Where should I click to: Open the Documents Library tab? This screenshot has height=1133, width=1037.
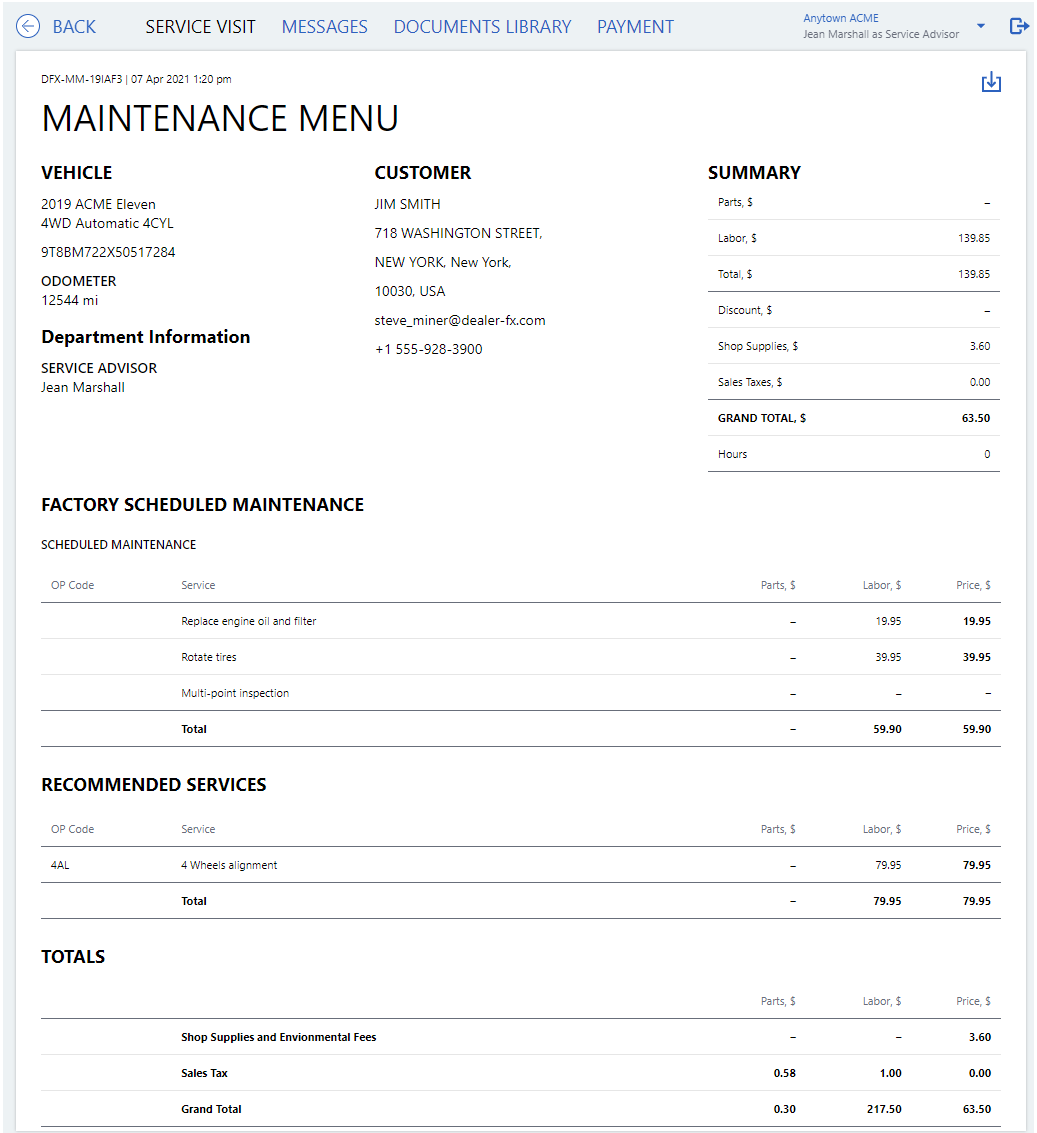[482, 27]
